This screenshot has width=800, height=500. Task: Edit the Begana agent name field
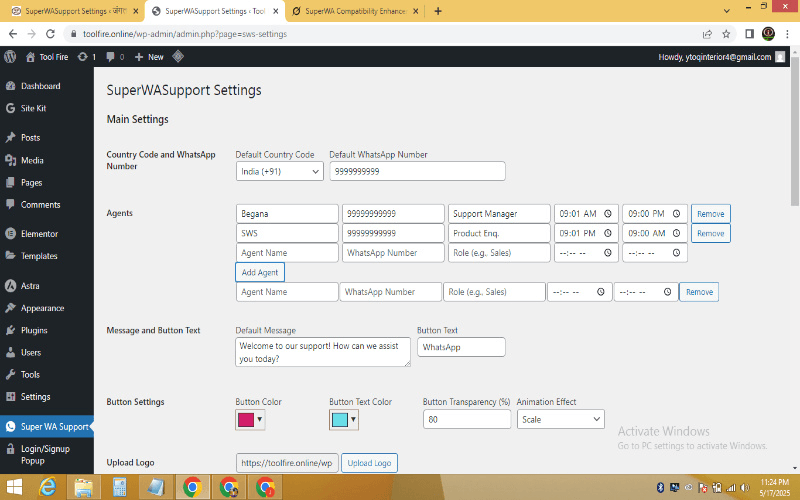(x=287, y=214)
